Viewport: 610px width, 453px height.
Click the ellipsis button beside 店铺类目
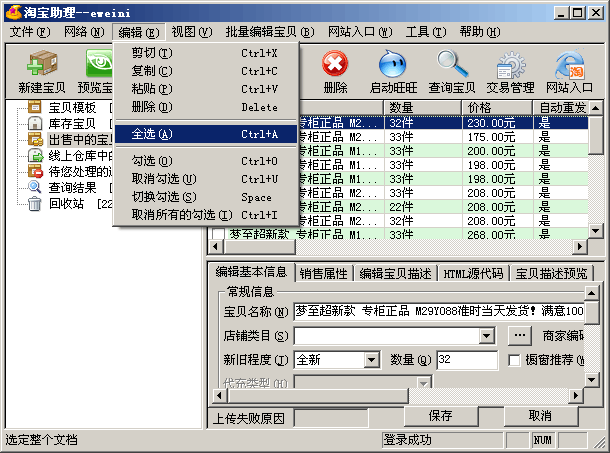(520, 335)
